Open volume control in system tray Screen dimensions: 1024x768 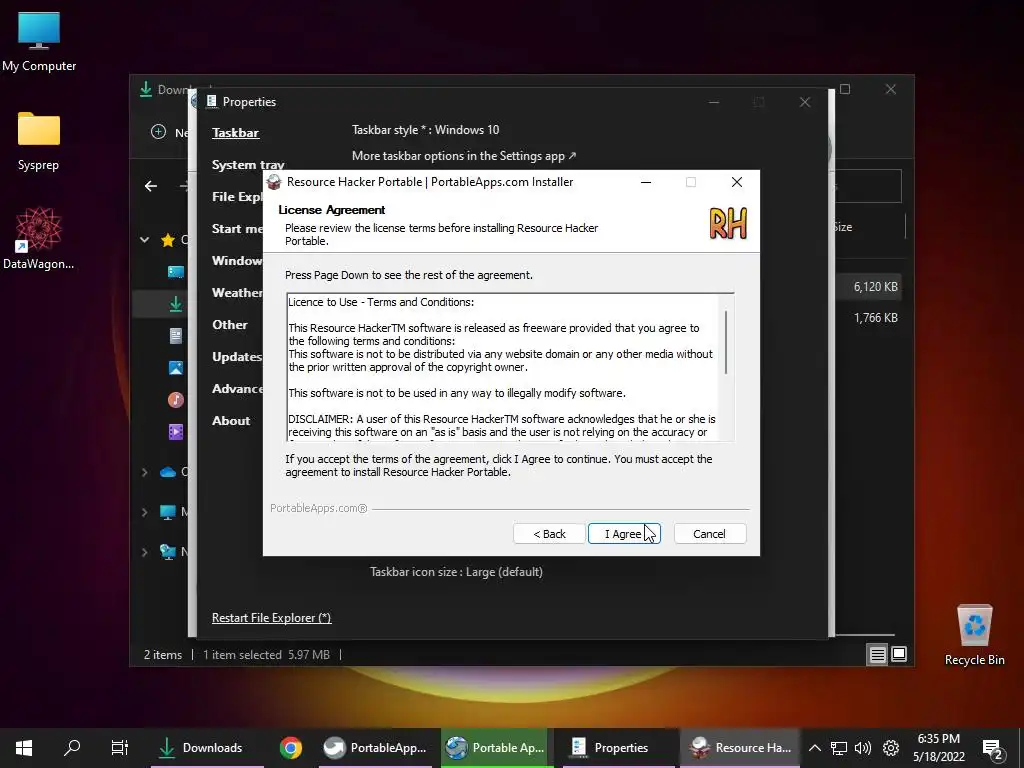tap(863, 748)
